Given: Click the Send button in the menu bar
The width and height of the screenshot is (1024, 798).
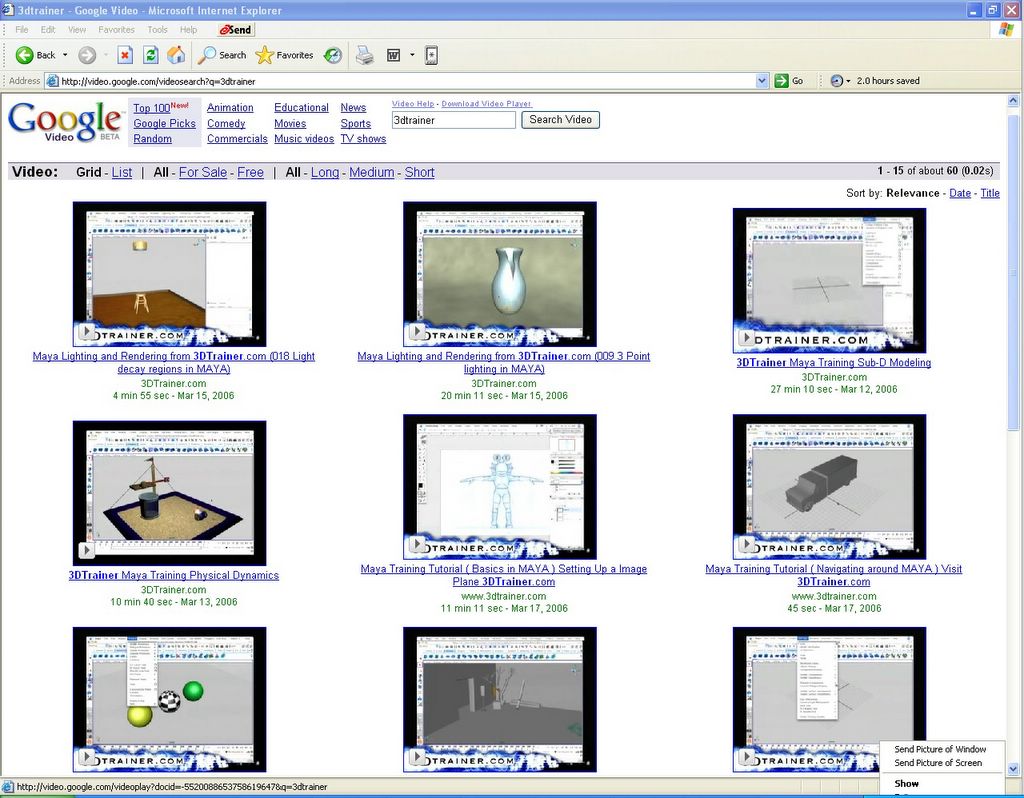Looking at the screenshot, I should [x=235, y=29].
